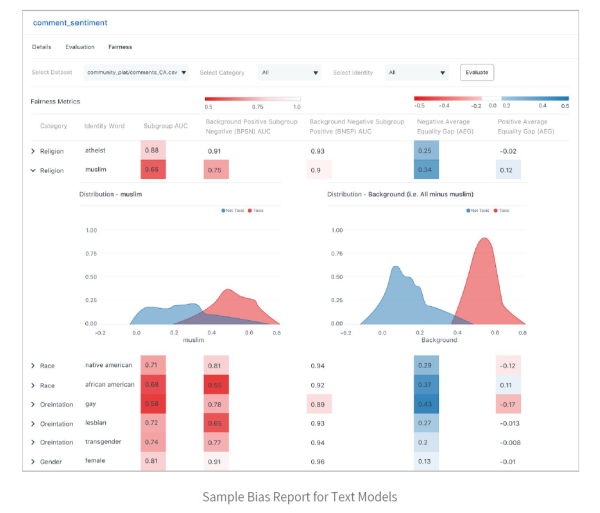This screenshot has width=600, height=513.
Task: Open the Evaluation tab
Action: pyautogui.click(x=80, y=46)
